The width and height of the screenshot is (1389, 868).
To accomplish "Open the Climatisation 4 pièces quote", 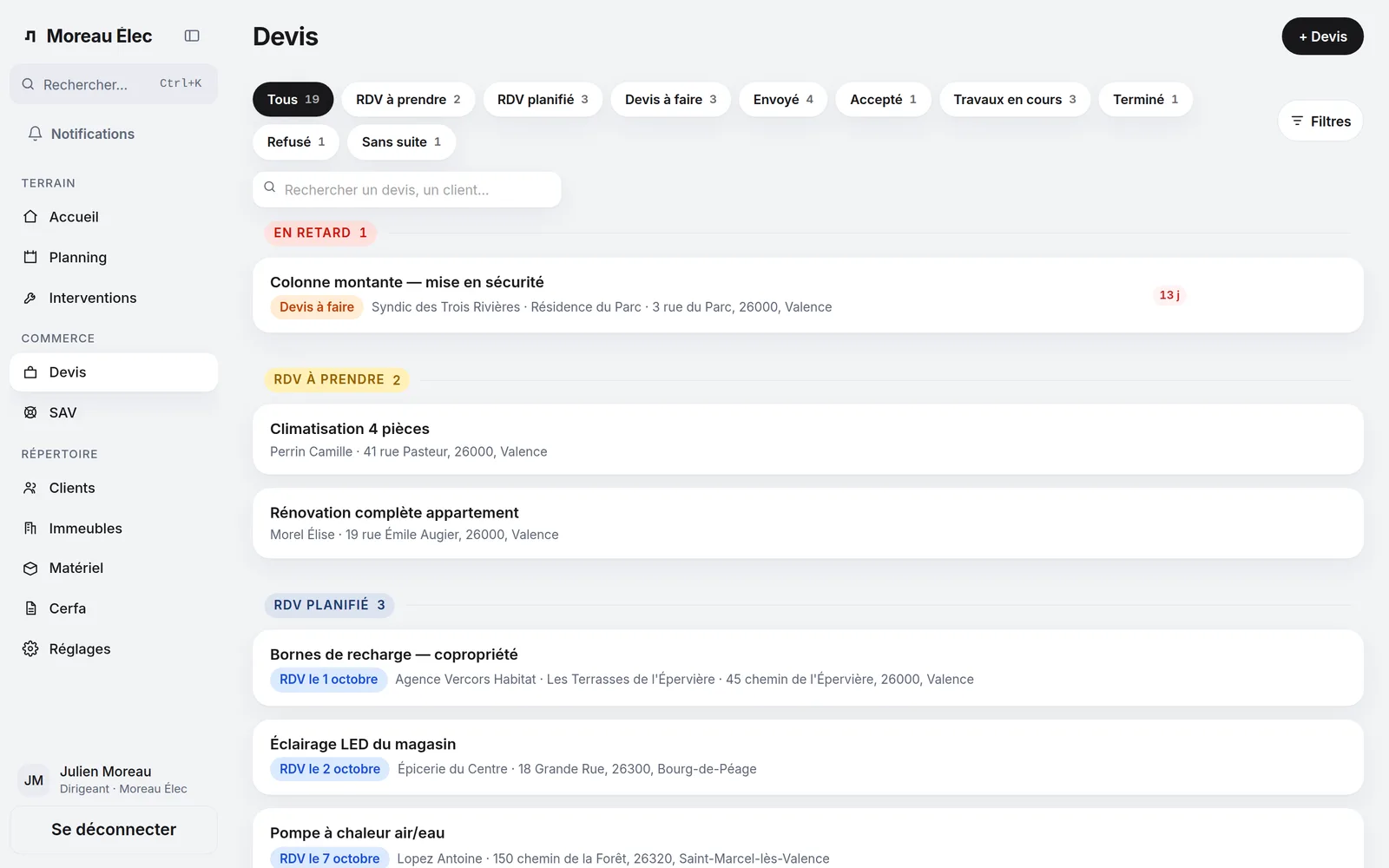I will (808, 439).
